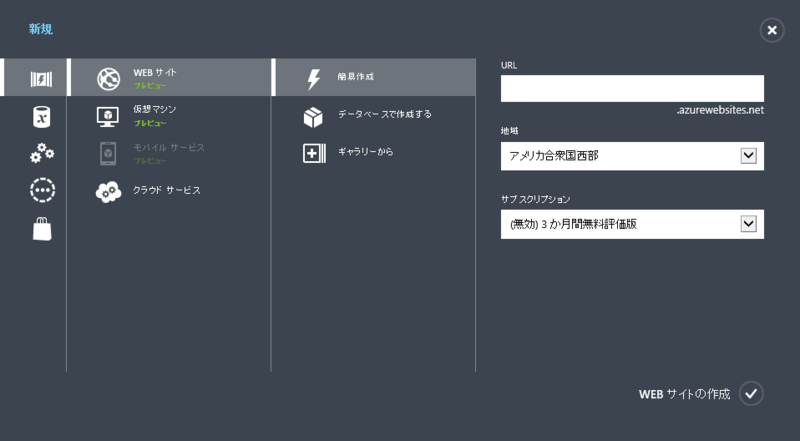The height and width of the screenshot is (441, 800).
Task: Open the サブスクリプション dropdown
Action: click(632, 224)
